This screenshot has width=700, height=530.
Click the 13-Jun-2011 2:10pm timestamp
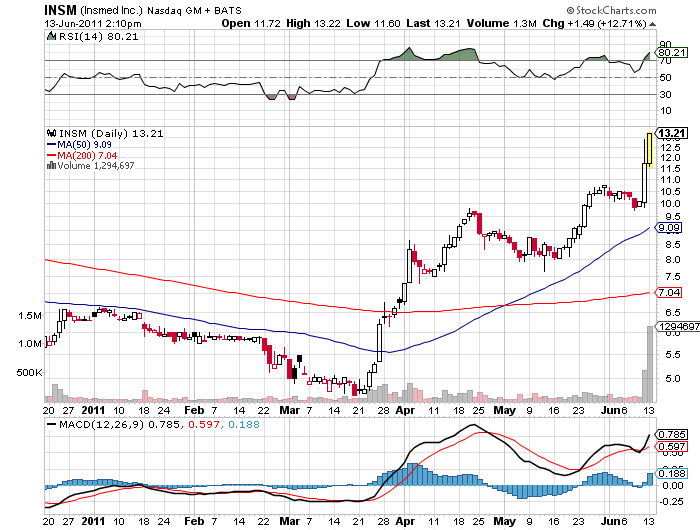coord(93,24)
